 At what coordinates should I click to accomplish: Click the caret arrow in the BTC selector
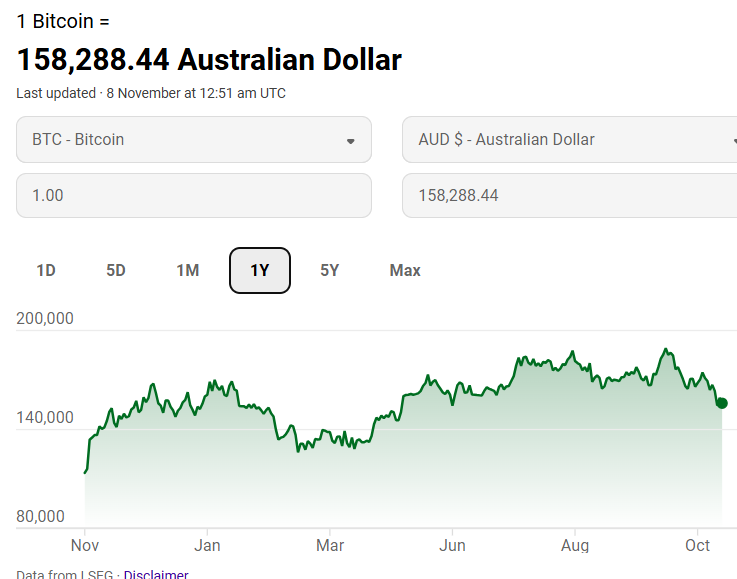[350, 141]
